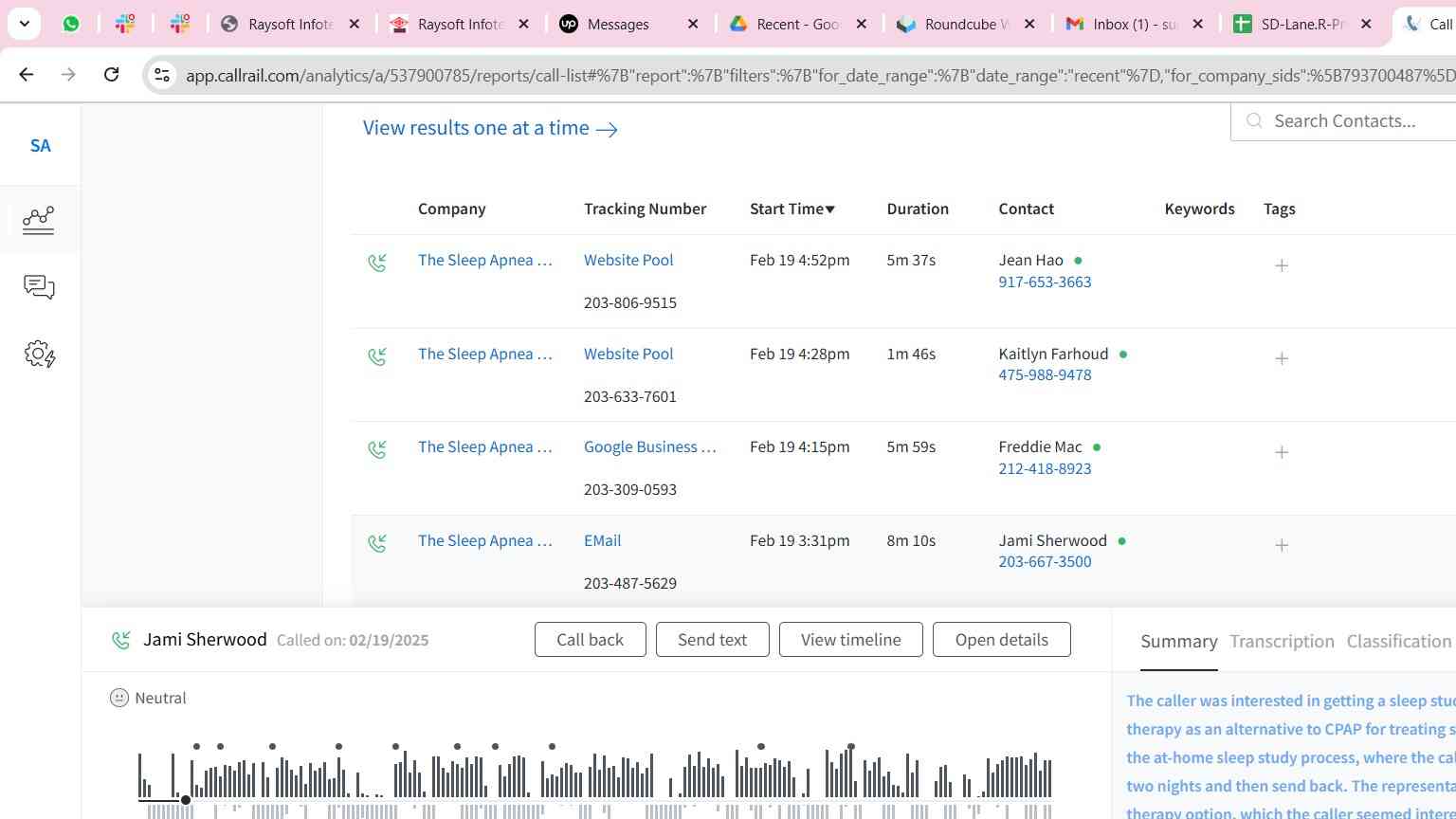Click the Tags column header

click(x=1279, y=209)
